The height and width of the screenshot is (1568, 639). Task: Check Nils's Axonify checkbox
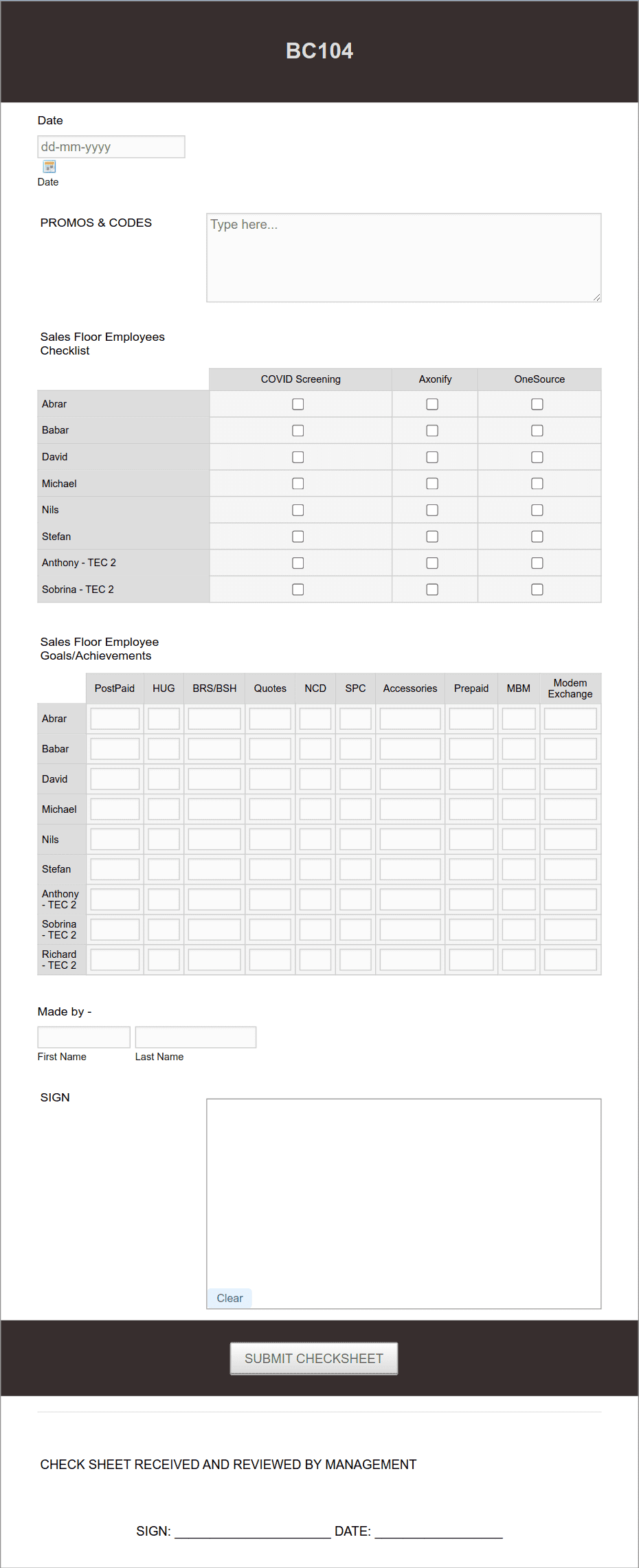click(432, 510)
